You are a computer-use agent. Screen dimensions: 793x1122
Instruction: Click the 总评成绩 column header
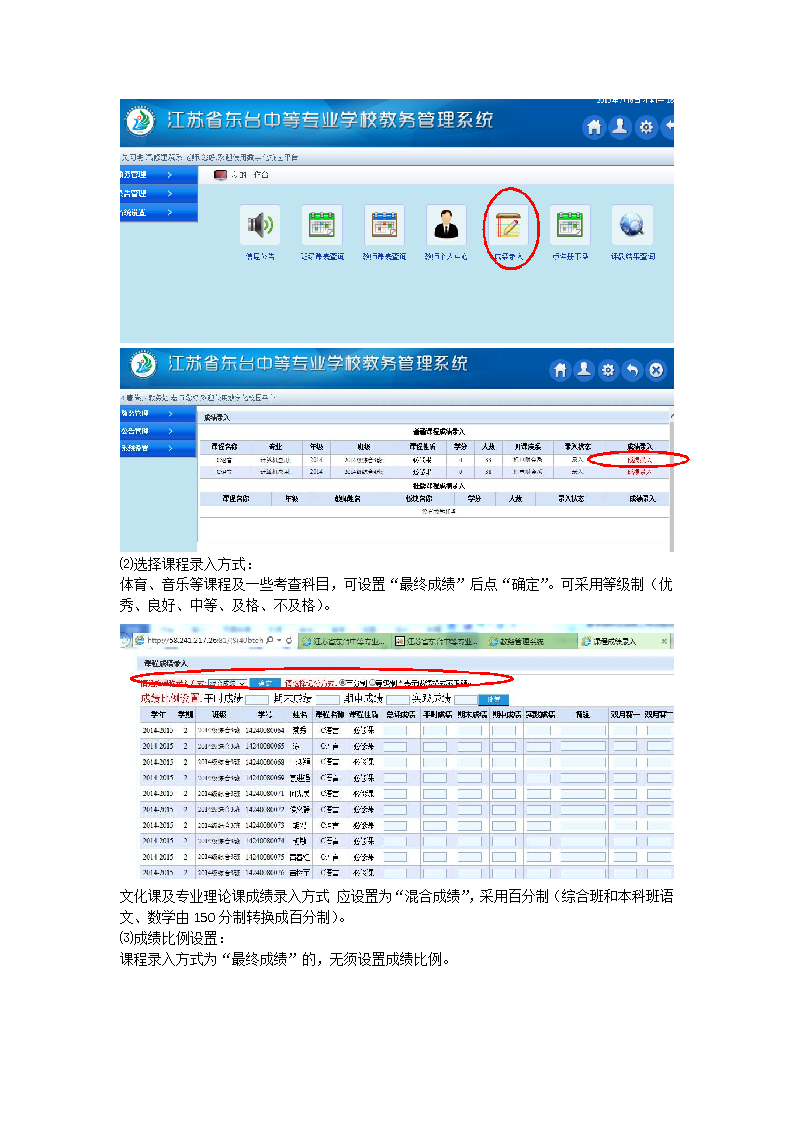coord(401,714)
